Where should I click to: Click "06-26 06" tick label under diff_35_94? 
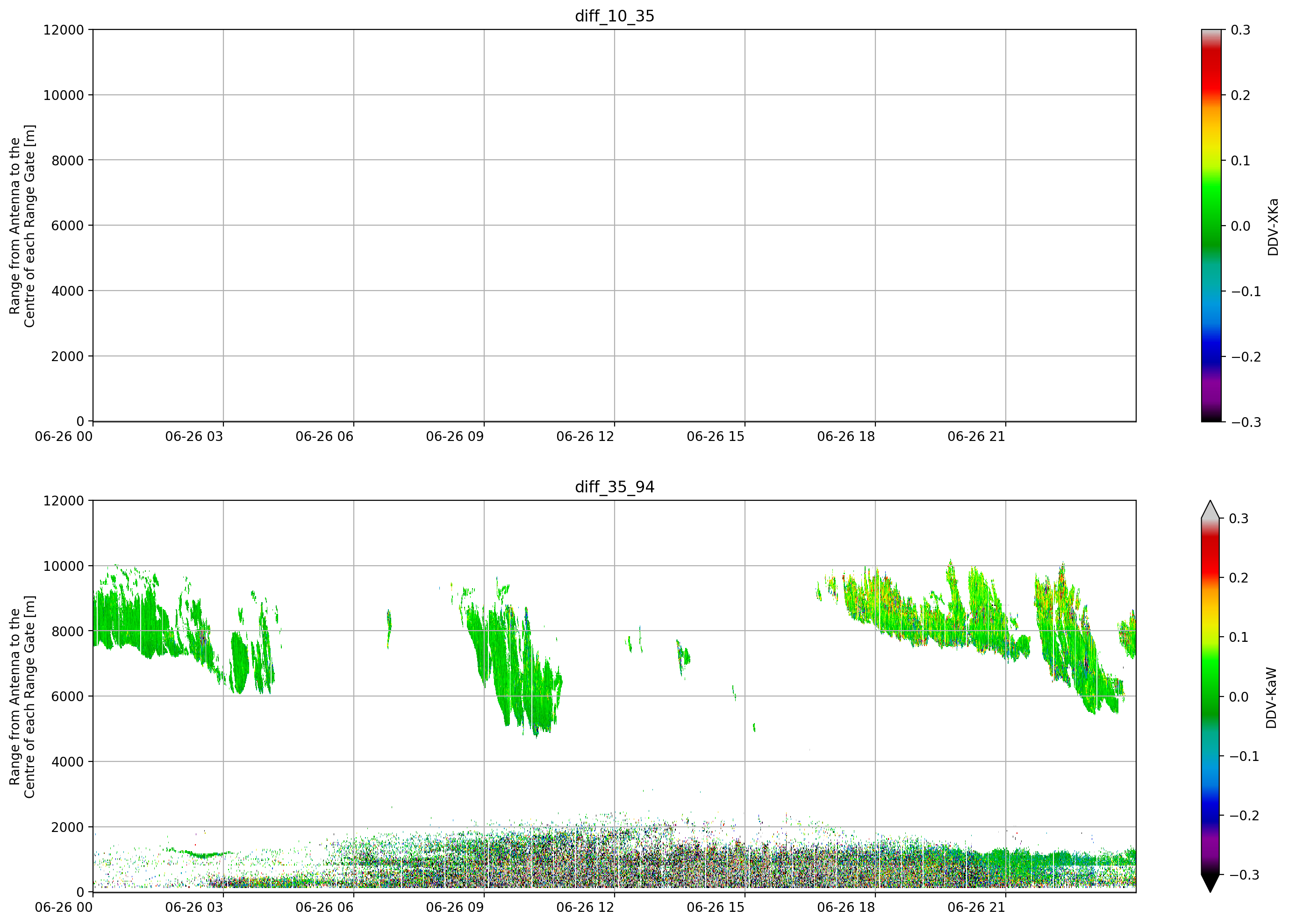[x=324, y=907]
